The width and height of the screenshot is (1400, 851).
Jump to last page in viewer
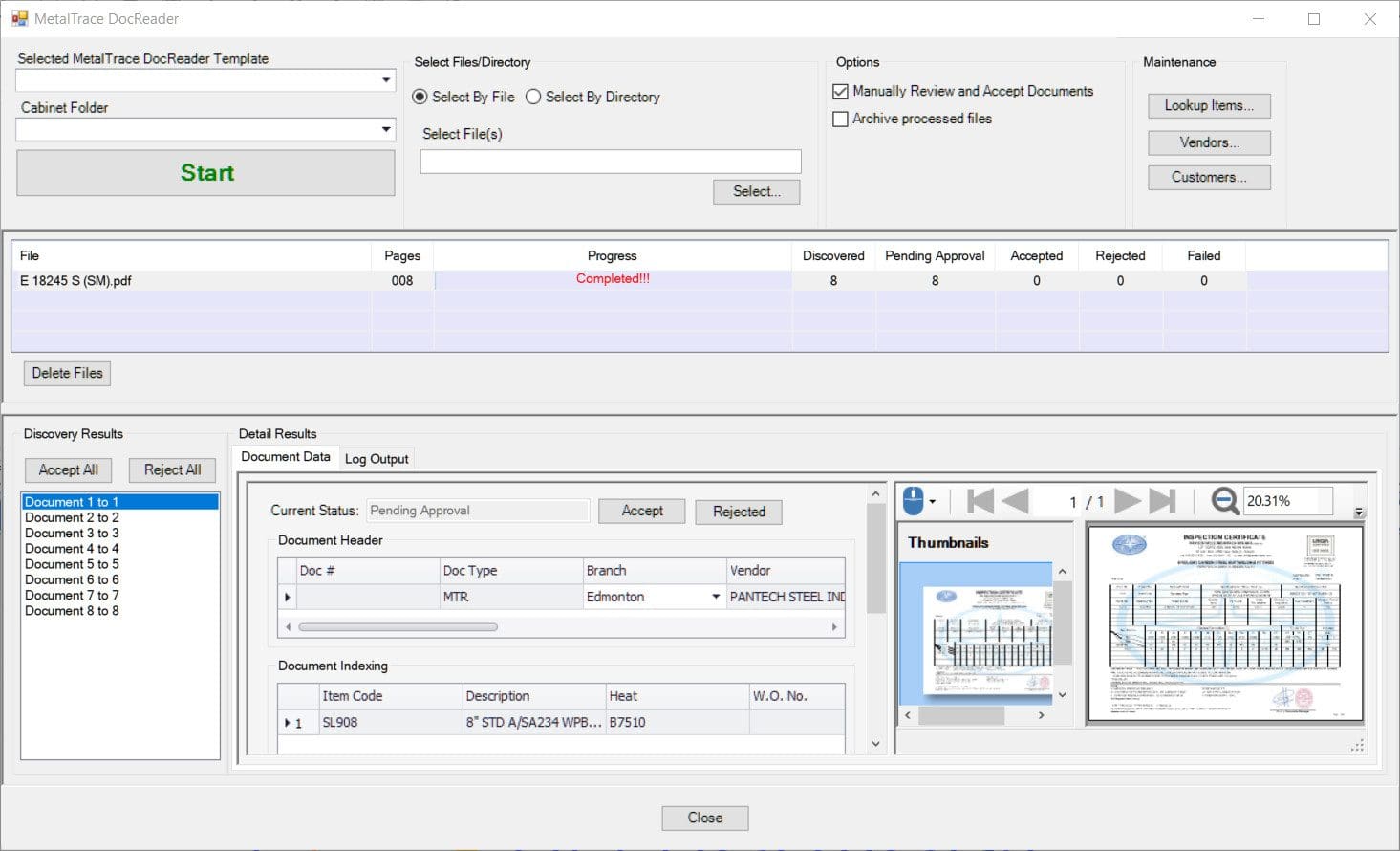point(1162,501)
